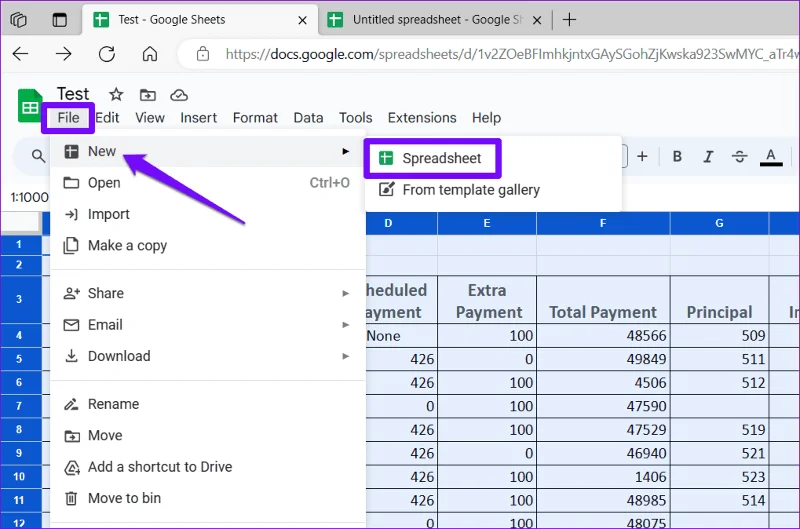Open the browser home page
The width and height of the screenshot is (800, 529).
pos(149,54)
